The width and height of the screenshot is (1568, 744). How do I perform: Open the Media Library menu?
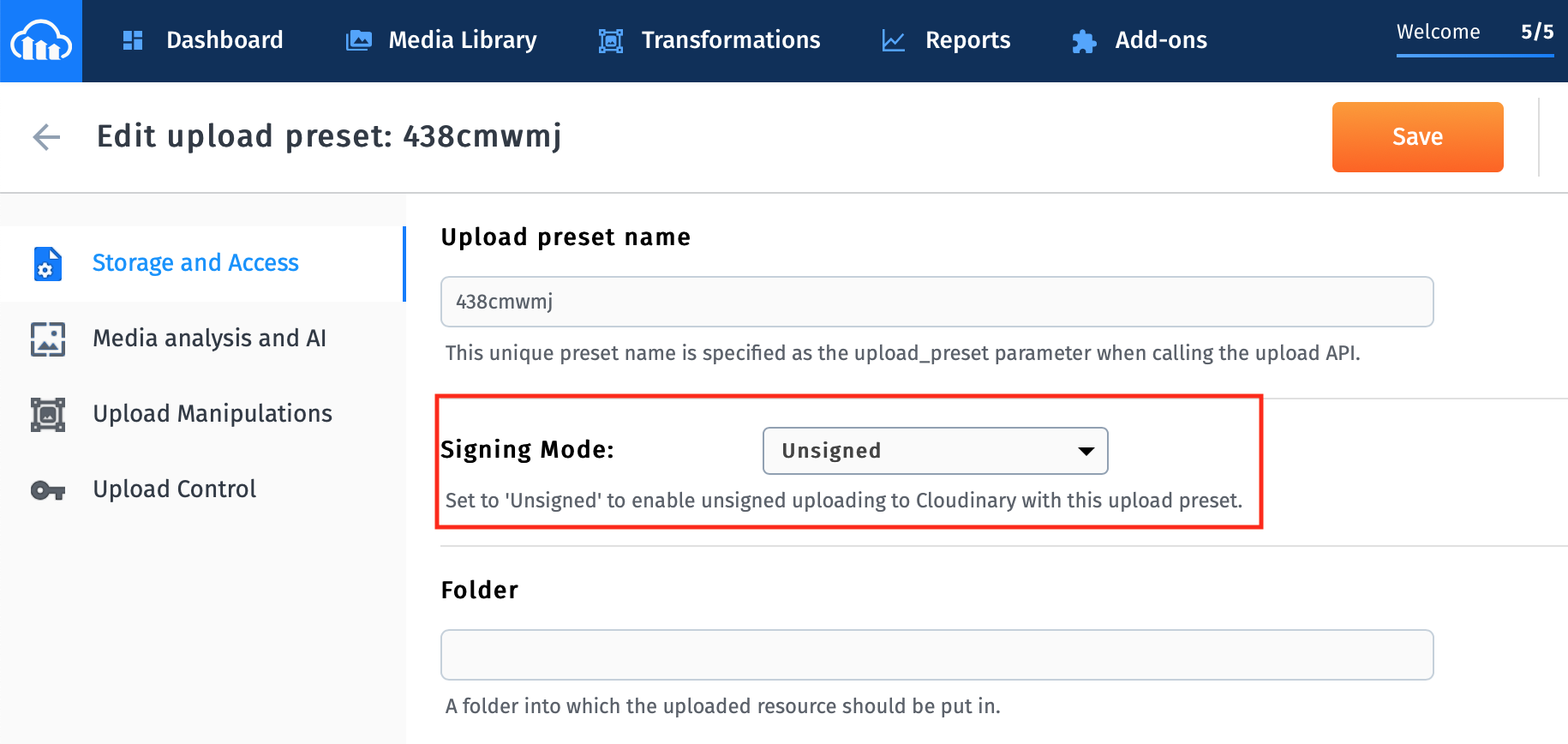tap(462, 40)
